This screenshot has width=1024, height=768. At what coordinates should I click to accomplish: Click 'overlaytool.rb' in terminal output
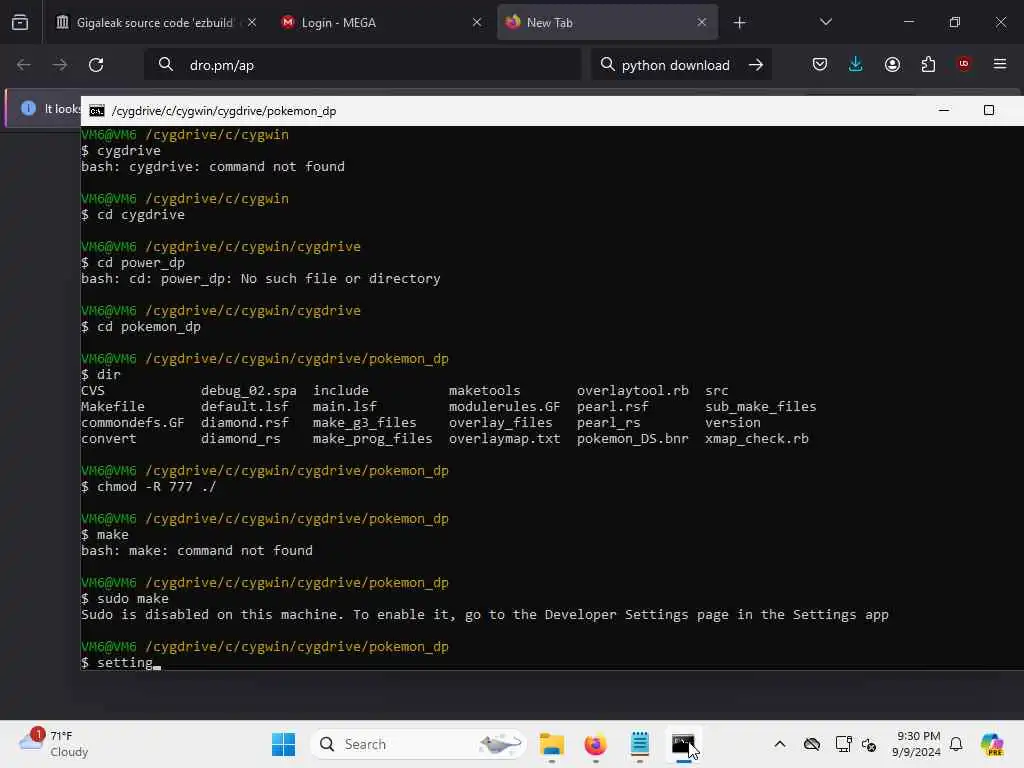tap(633, 391)
